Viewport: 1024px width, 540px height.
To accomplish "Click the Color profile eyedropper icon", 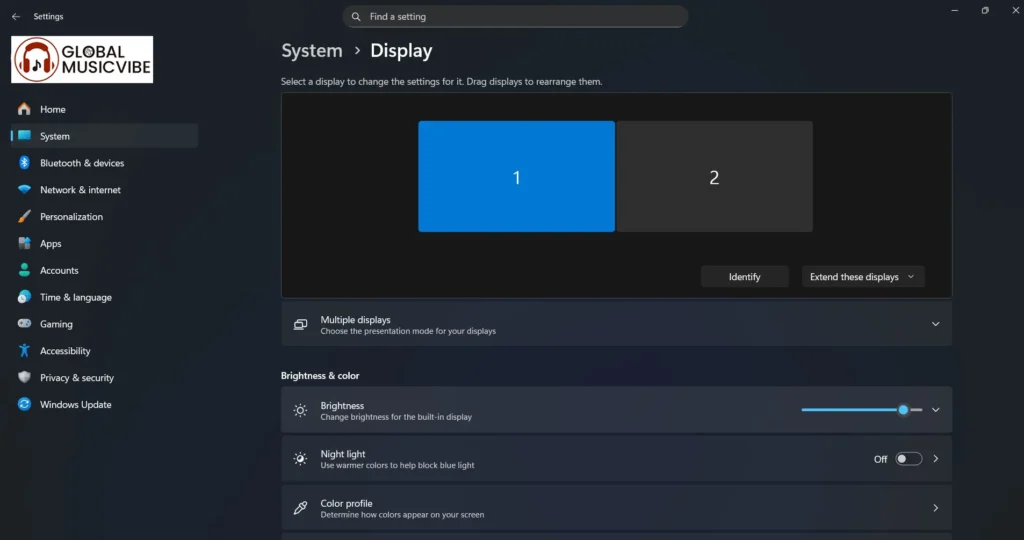I will point(300,508).
